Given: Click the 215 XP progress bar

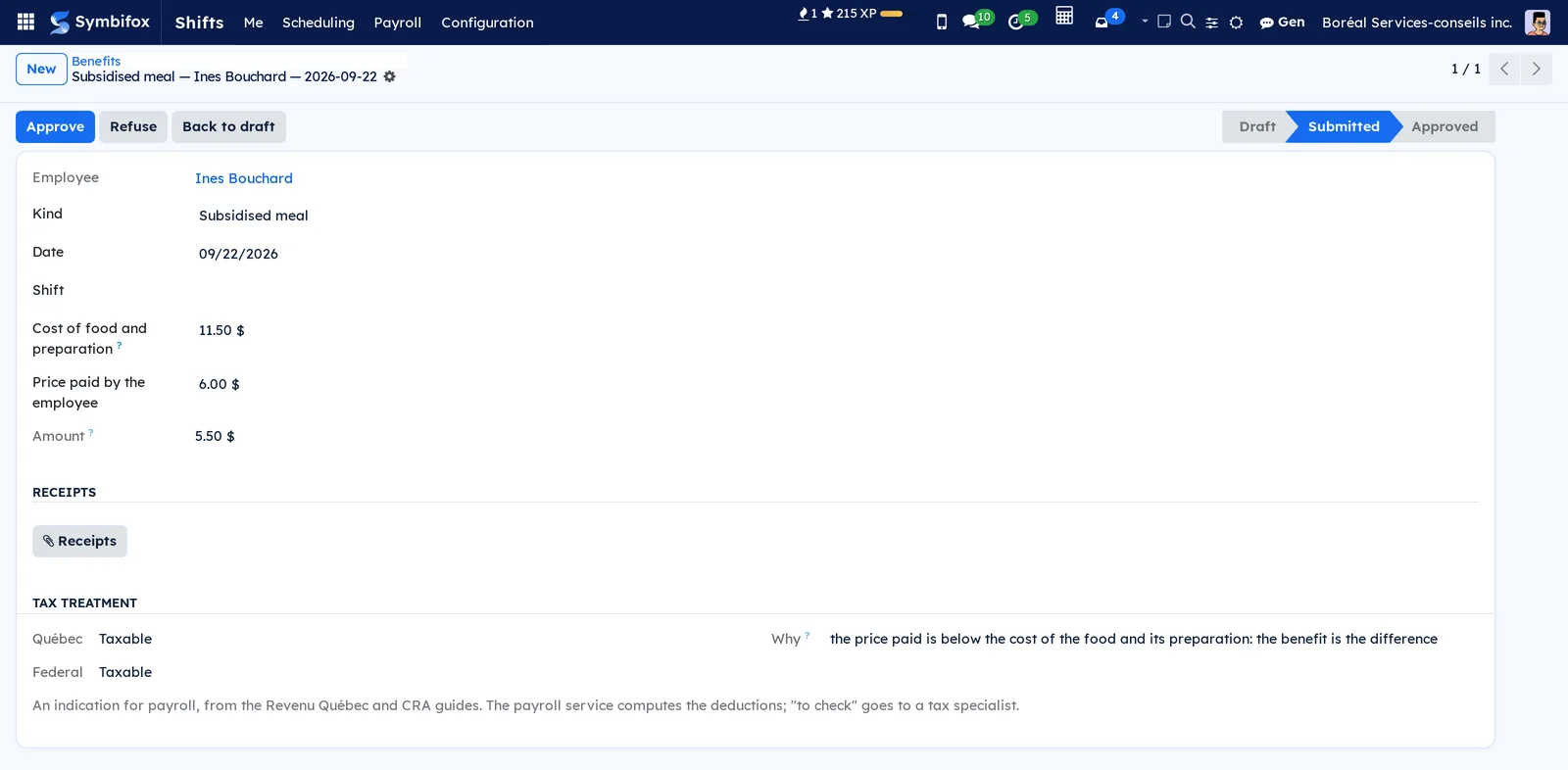Looking at the screenshot, I should click(891, 14).
